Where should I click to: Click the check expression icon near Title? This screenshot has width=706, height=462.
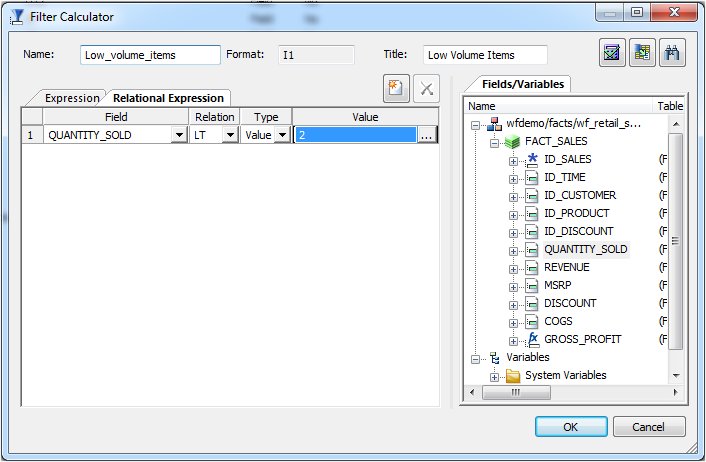coord(612,53)
